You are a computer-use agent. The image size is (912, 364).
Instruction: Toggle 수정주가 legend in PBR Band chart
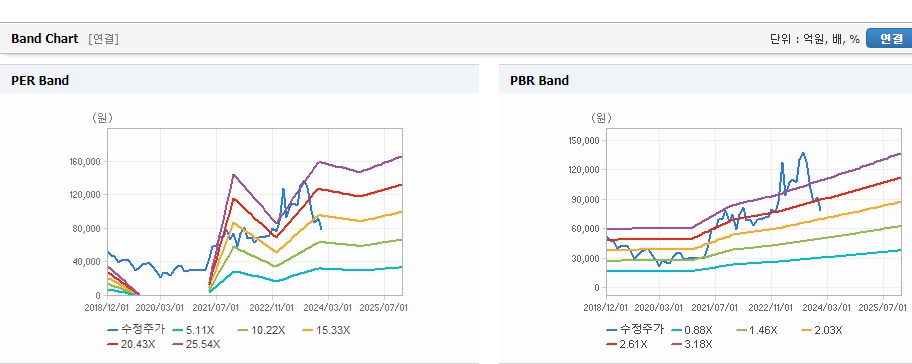tap(635, 330)
